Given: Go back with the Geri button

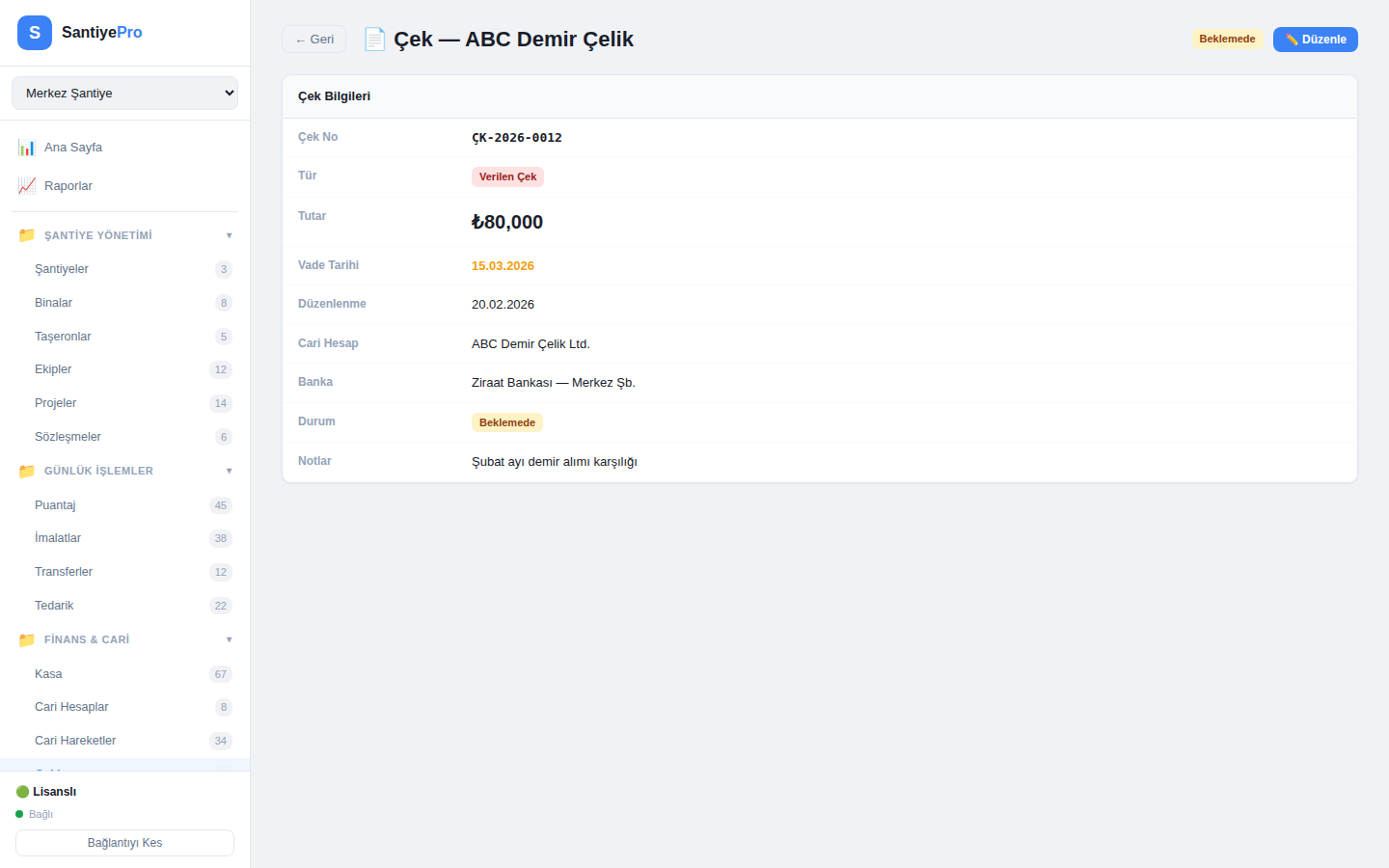Looking at the screenshot, I should [313, 40].
